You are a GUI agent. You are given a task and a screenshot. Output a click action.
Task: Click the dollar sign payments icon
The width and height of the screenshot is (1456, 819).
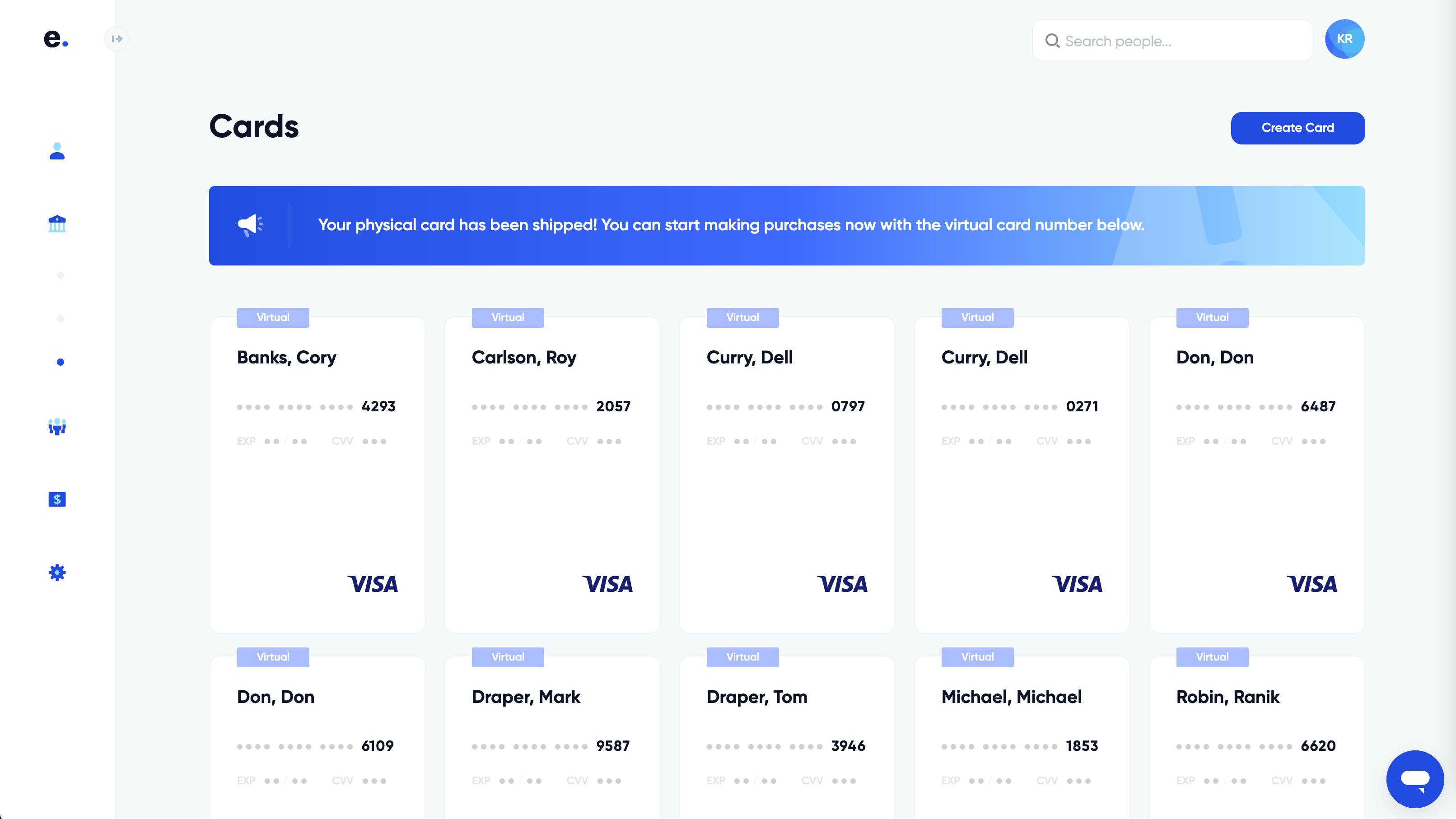click(57, 499)
